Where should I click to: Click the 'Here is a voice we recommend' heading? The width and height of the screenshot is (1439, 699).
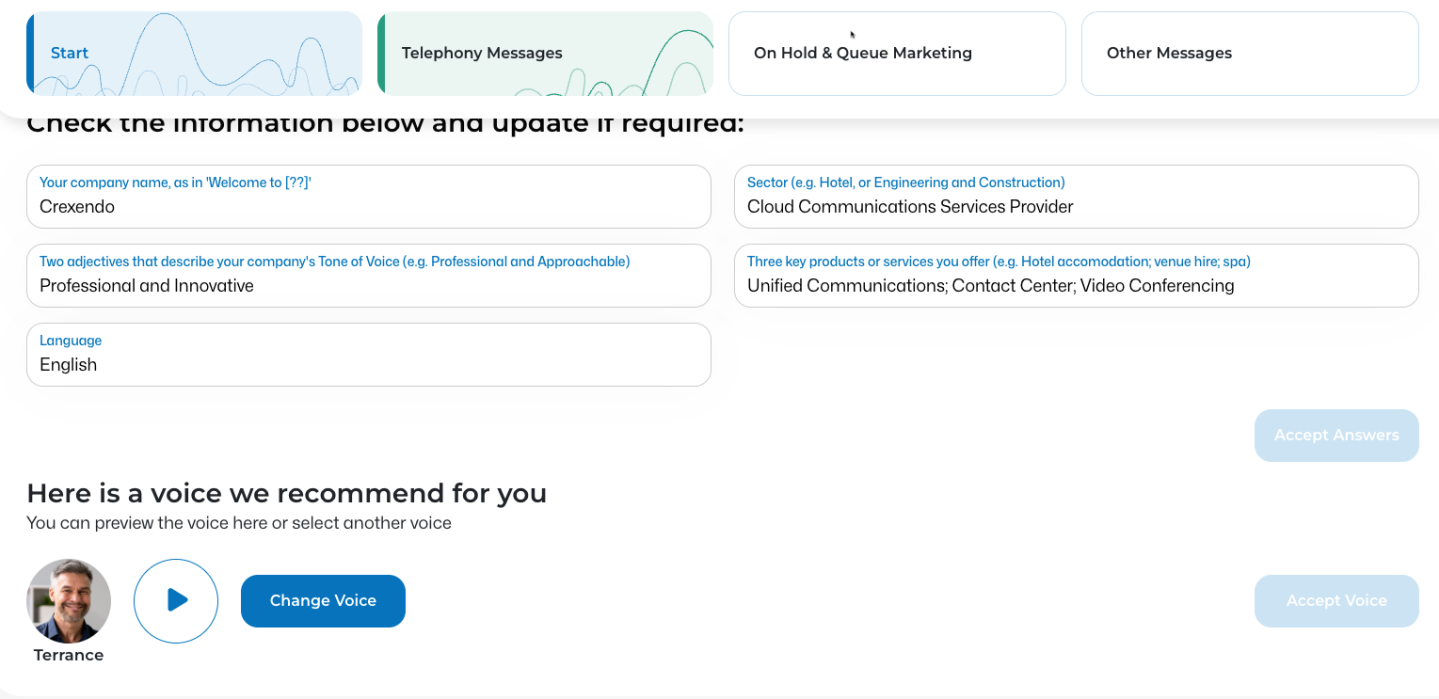coord(286,493)
